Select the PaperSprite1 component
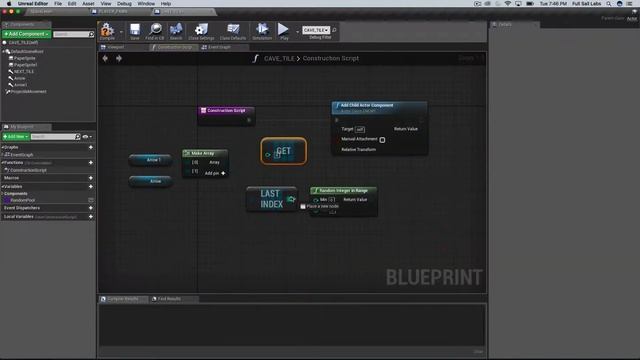This screenshot has height=360, width=640. [25, 65]
